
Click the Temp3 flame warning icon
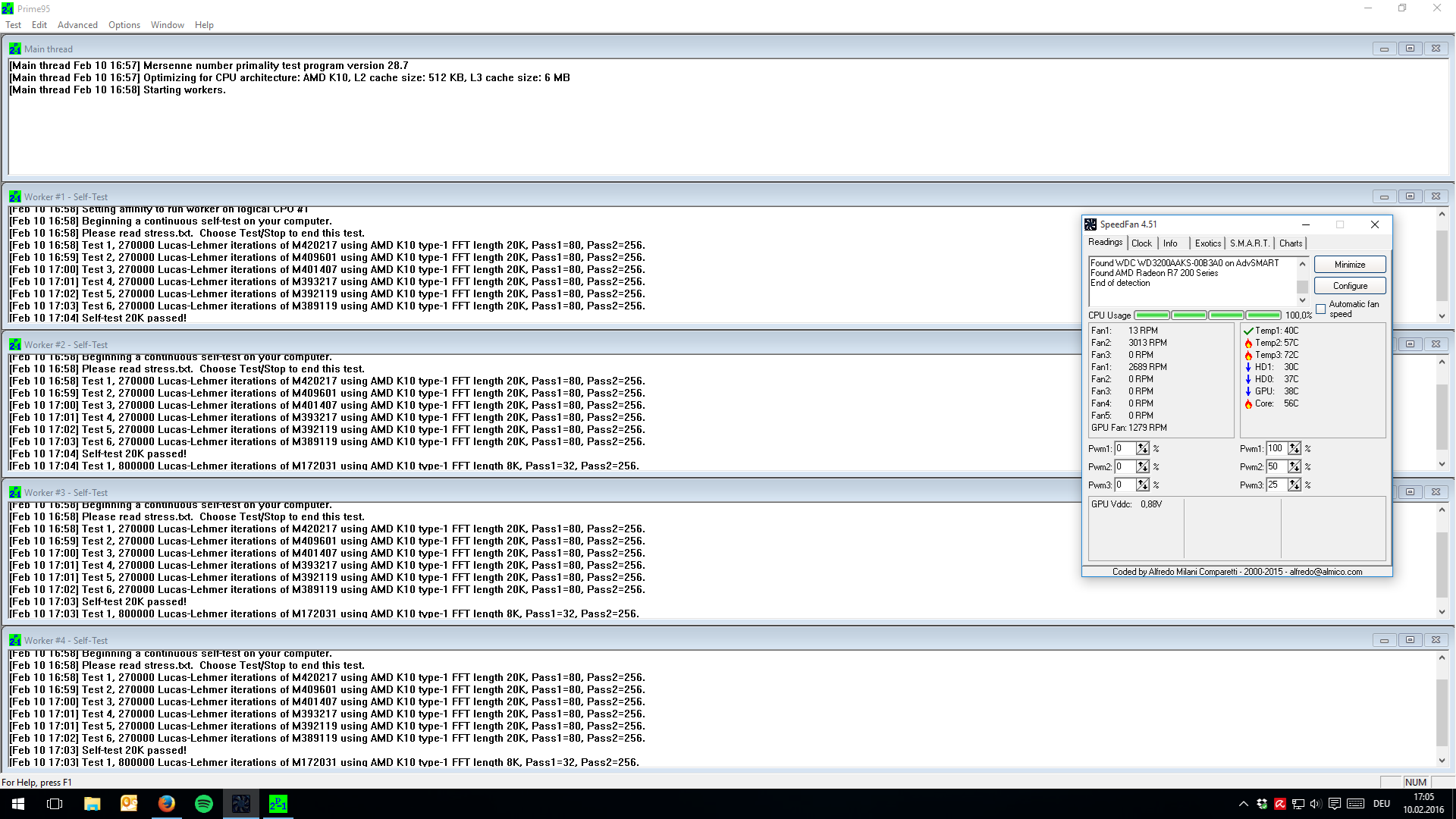pyautogui.click(x=1248, y=355)
